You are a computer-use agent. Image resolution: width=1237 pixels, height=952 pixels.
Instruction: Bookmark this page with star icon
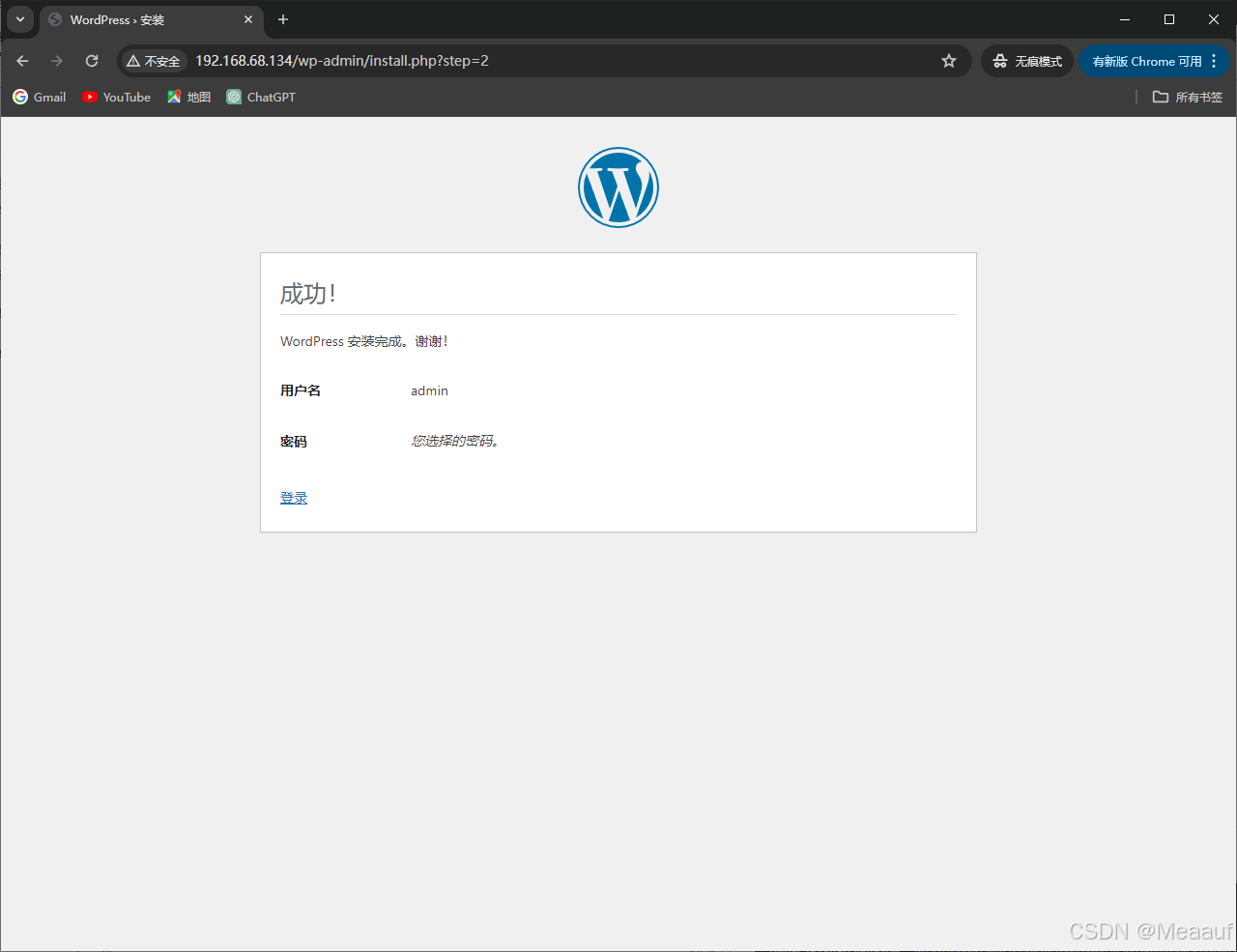[x=949, y=61]
